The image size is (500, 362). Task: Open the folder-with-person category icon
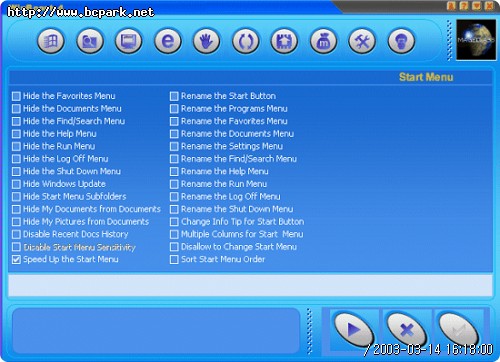(90, 42)
